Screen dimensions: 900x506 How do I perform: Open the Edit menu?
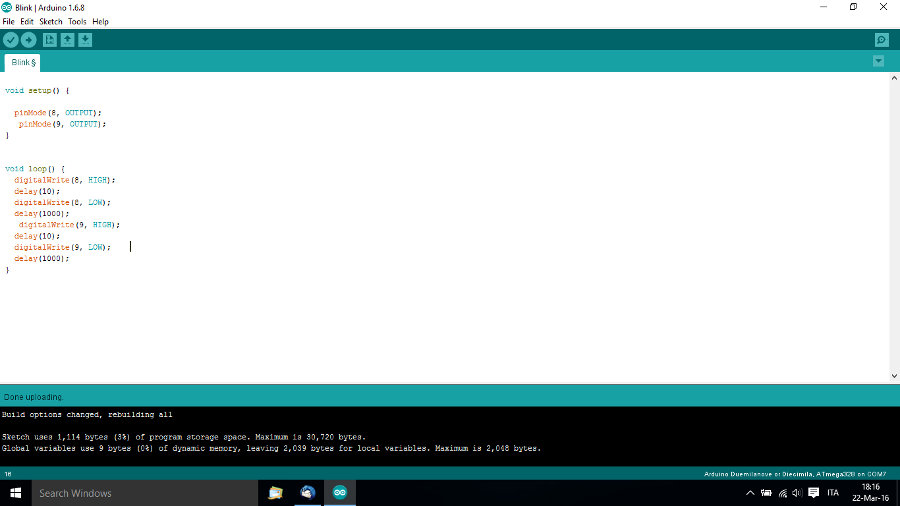pos(26,22)
